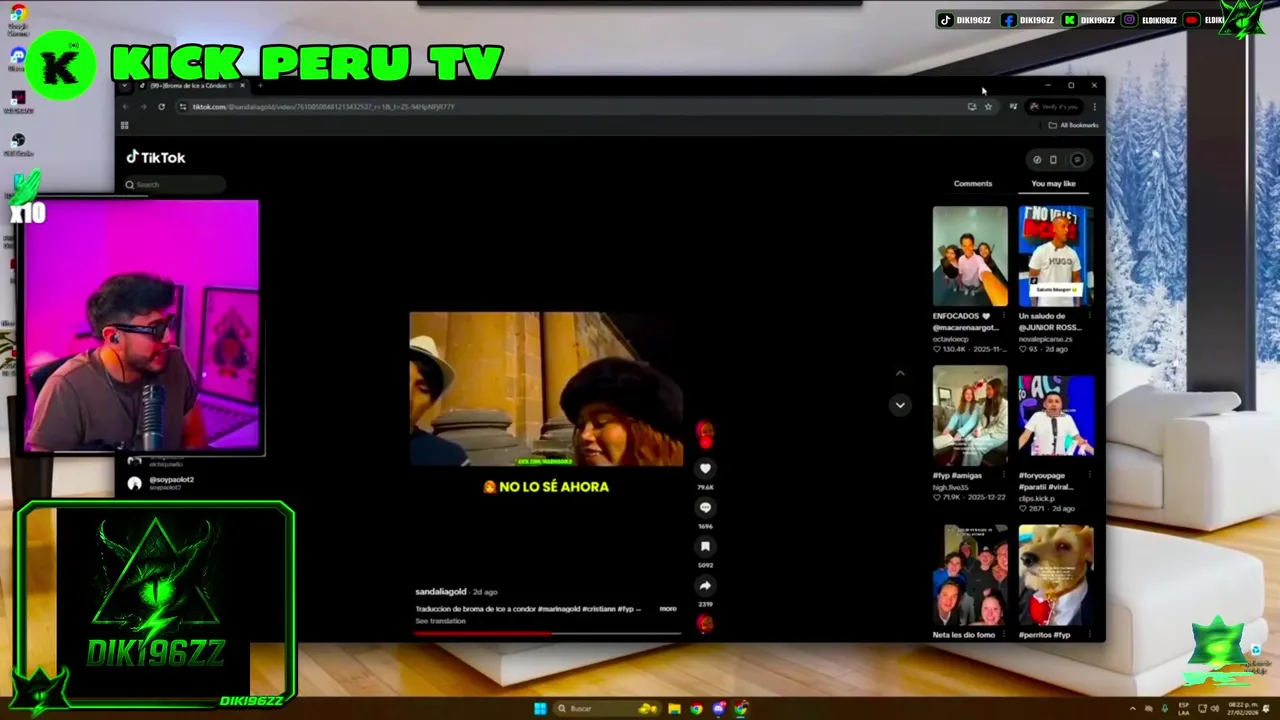Click the browser profile chip
This screenshot has width=1280, height=720.
[1054, 107]
